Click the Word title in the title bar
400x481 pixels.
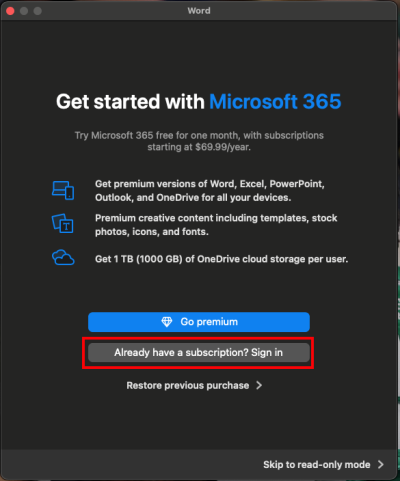click(x=199, y=11)
